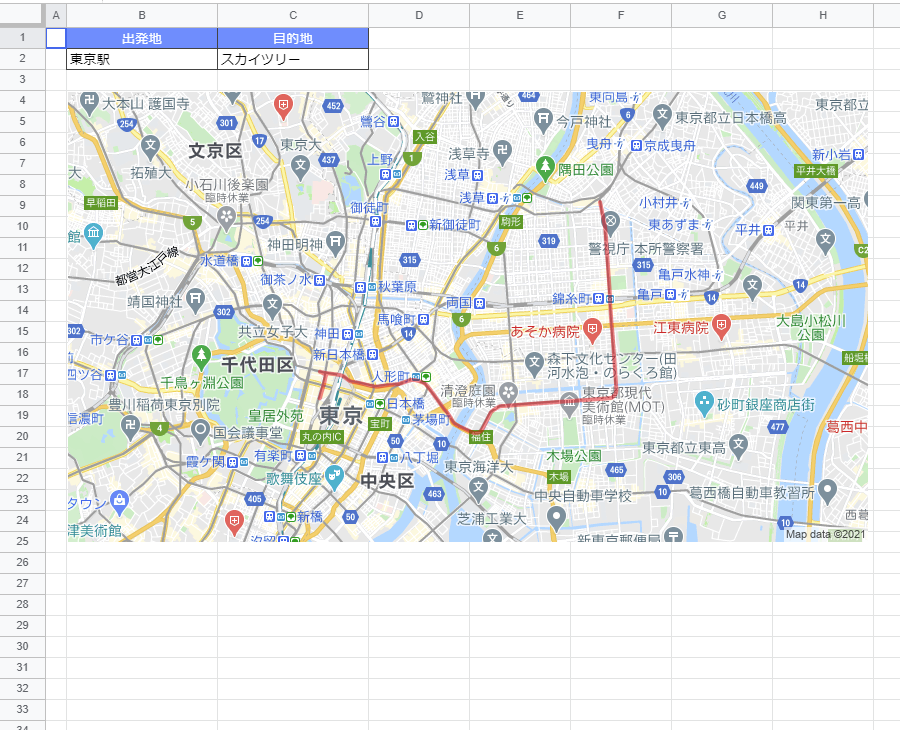900x730 pixels.
Task: Click the flower icon at 小石川後楽園
Action: coord(227,214)
